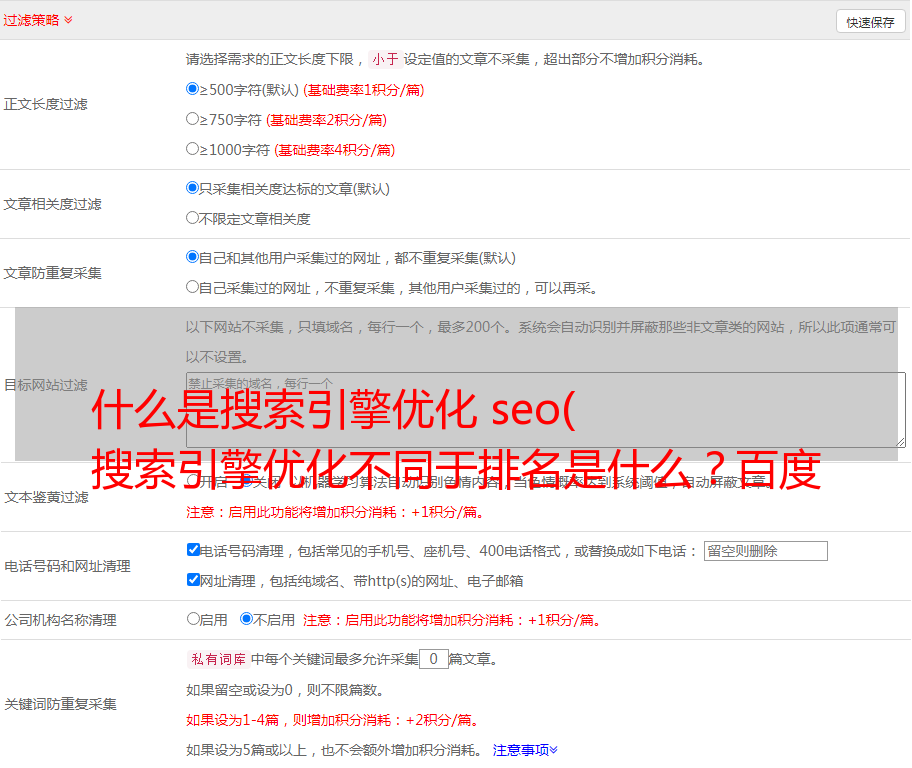
Task: Toggle the 电话号码清理 checkbox
Action: tap(193, 550)
